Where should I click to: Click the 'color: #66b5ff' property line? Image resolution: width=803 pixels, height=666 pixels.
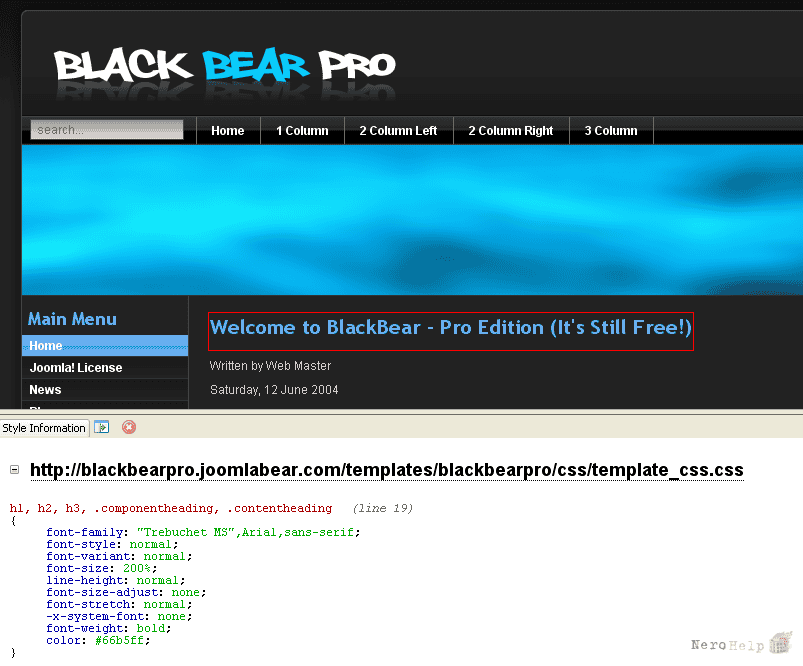tap(98, 640)
